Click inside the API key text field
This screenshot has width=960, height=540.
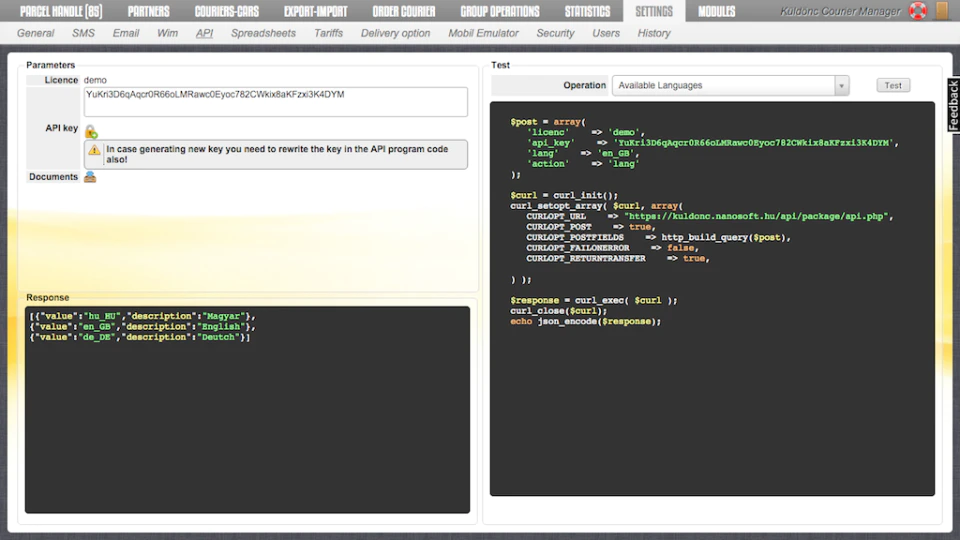[x=276, y=102]
